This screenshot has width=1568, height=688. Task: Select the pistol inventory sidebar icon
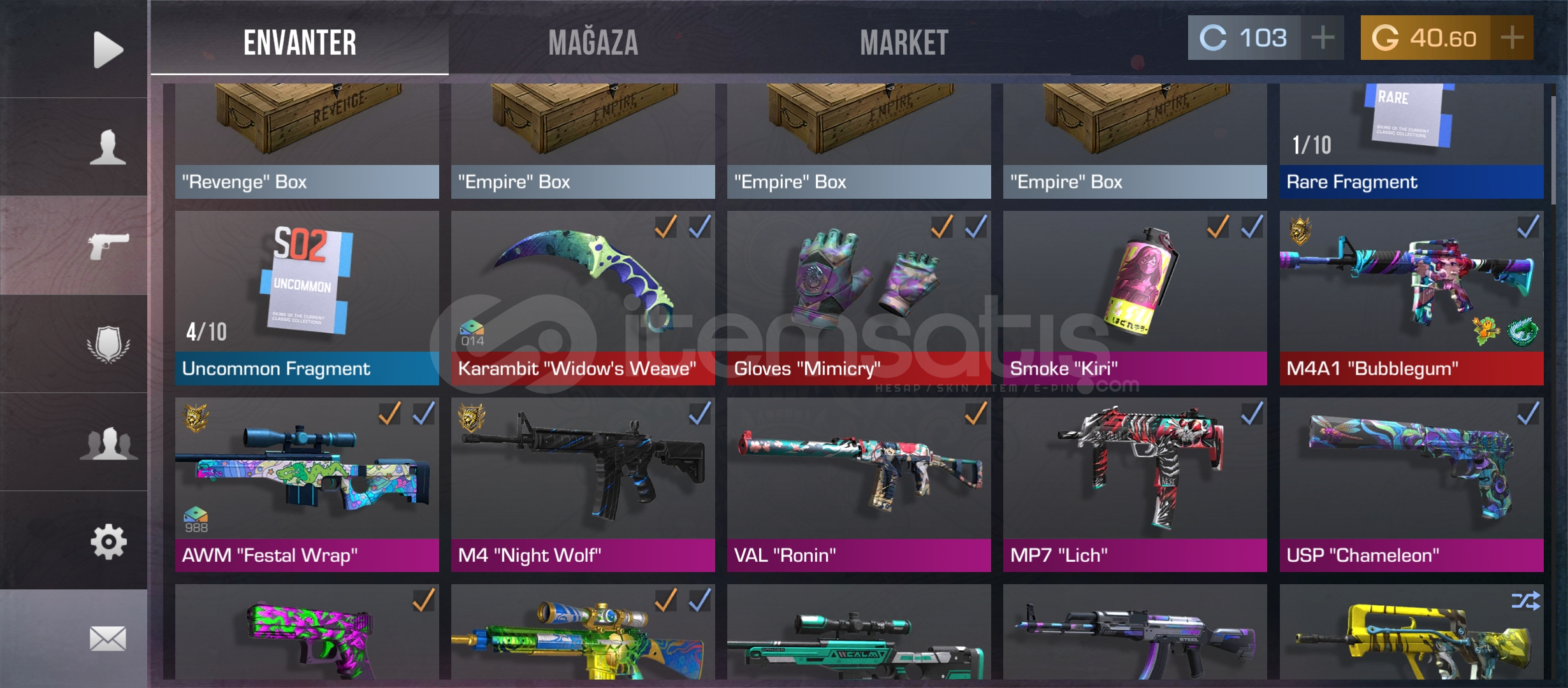[109, 245]
